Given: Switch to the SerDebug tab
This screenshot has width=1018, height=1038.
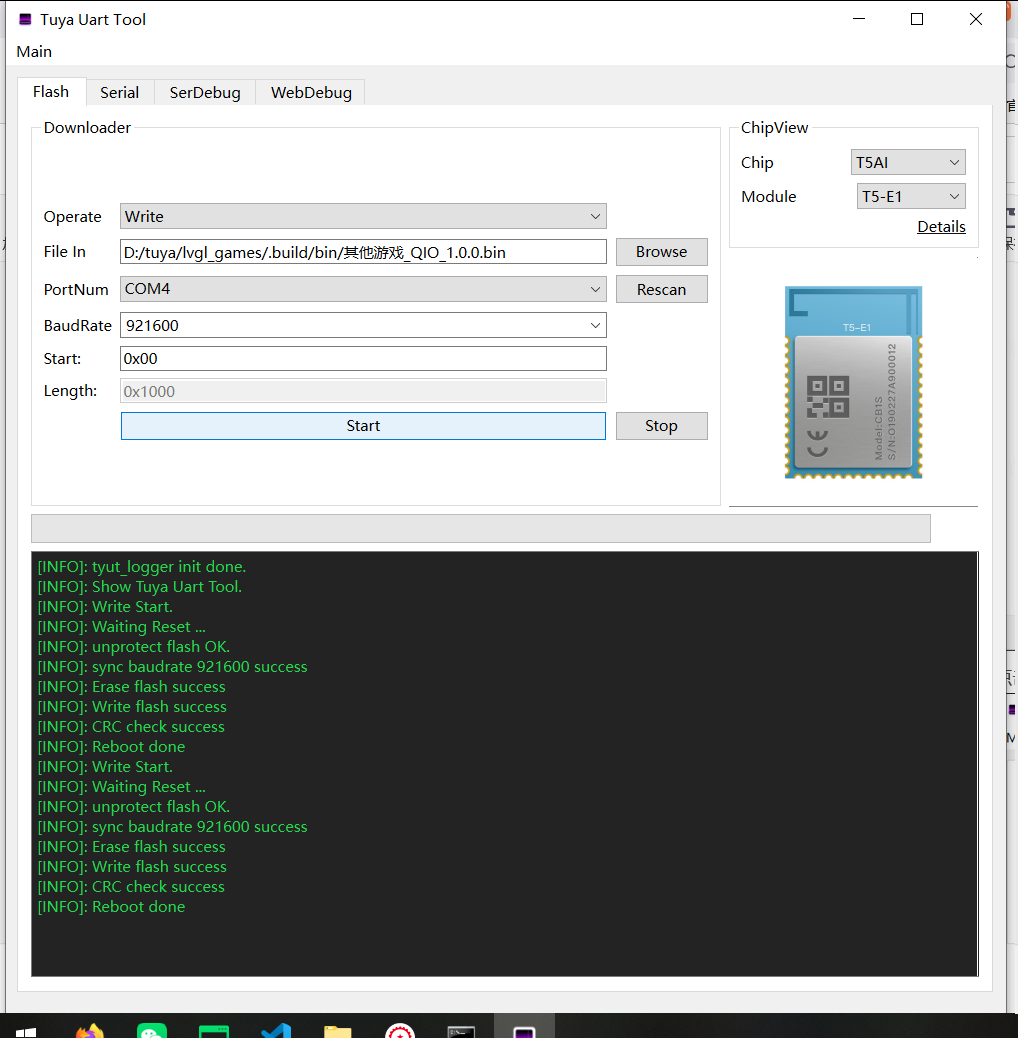Looking at the screenshot, I should click(x=205, y=93).
